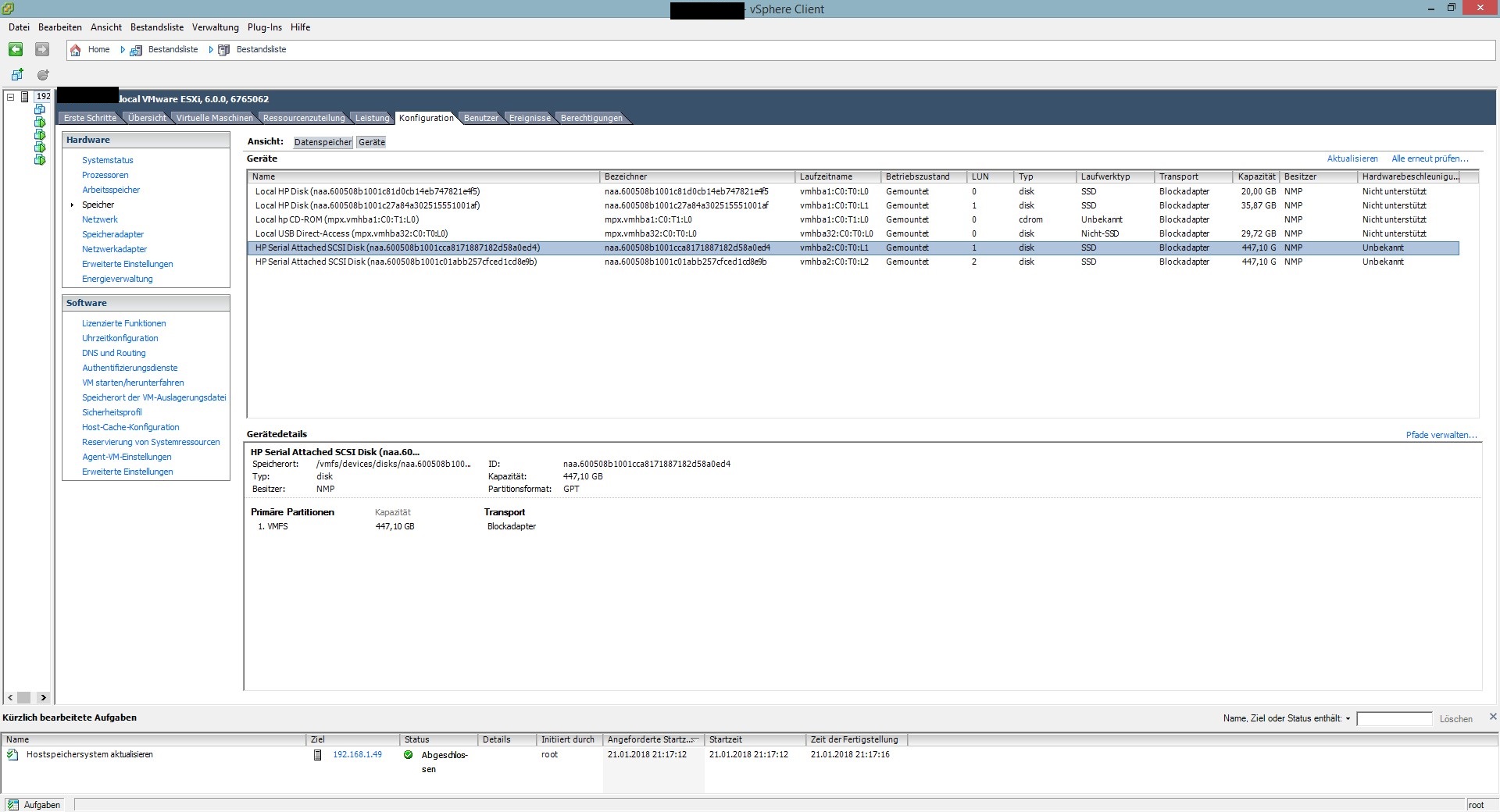Click the Aktualisieren link
This screenshot has width=1500, height=812.
point(1352,158)
